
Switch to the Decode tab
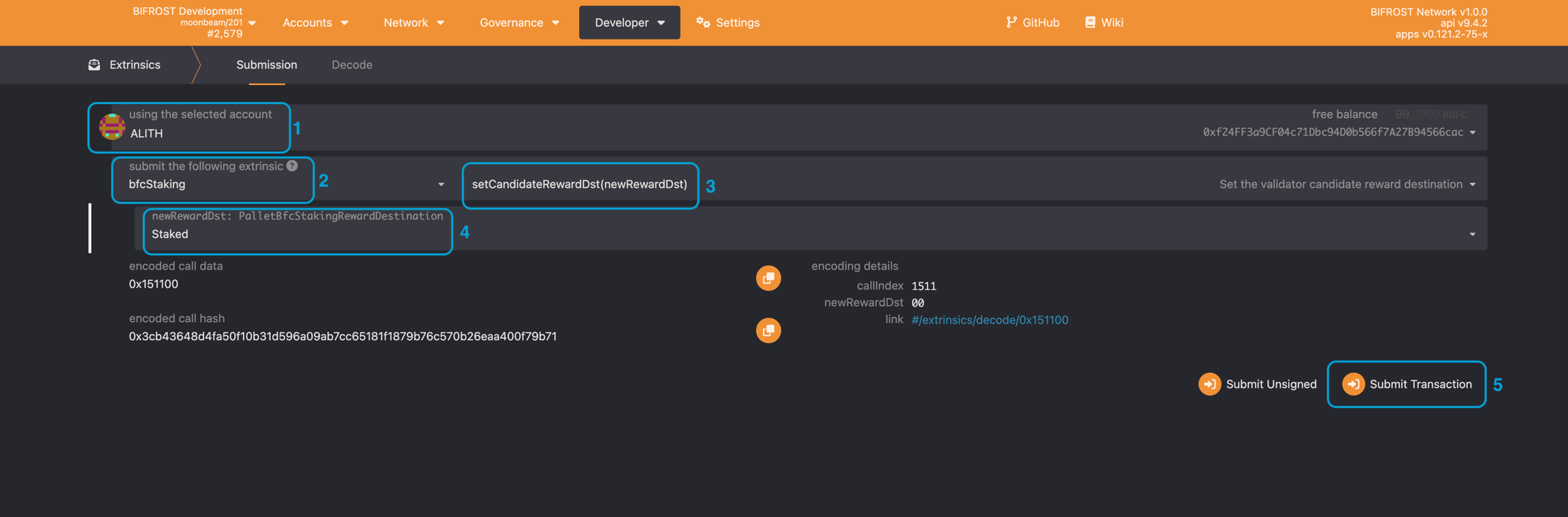pyautogui.click(x=352, y=65)
